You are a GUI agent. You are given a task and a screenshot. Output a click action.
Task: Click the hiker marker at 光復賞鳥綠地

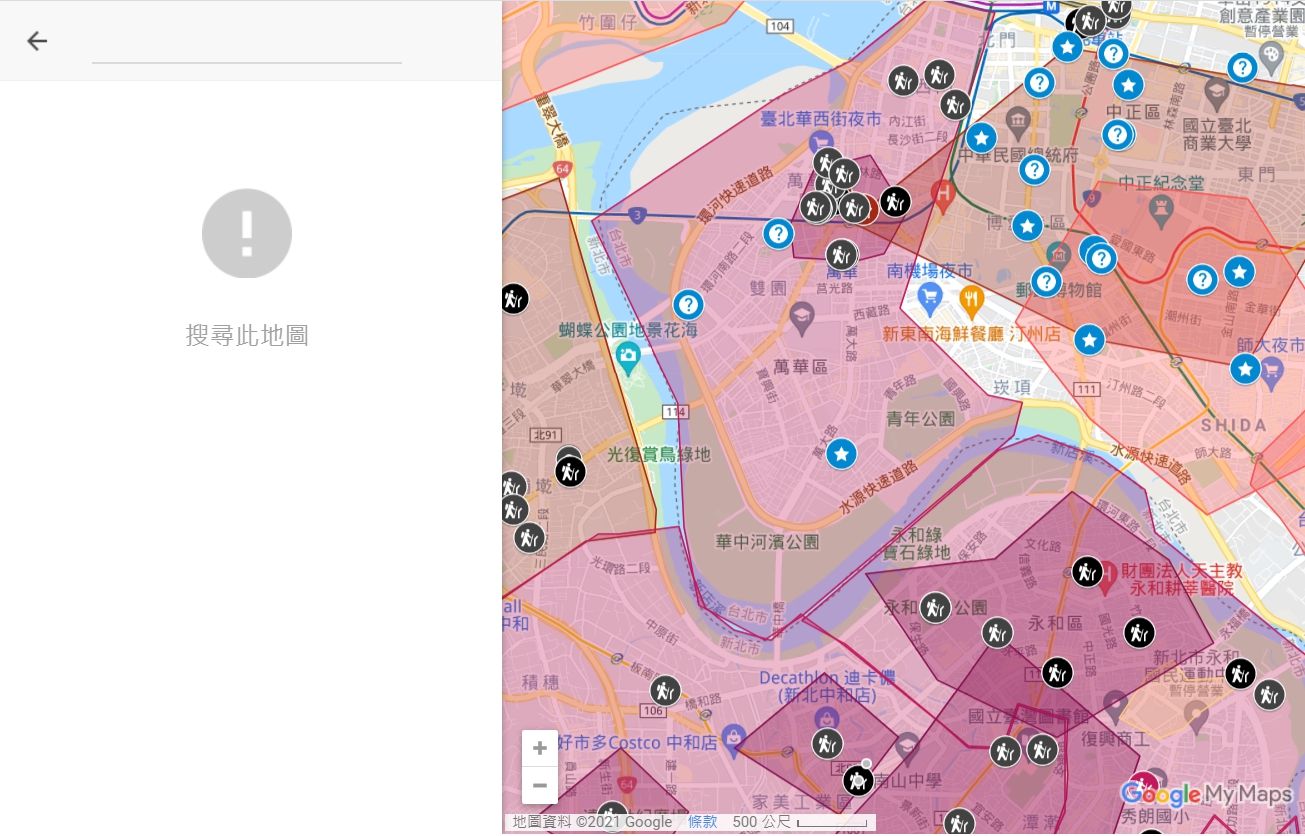click(x=570, y=471)
